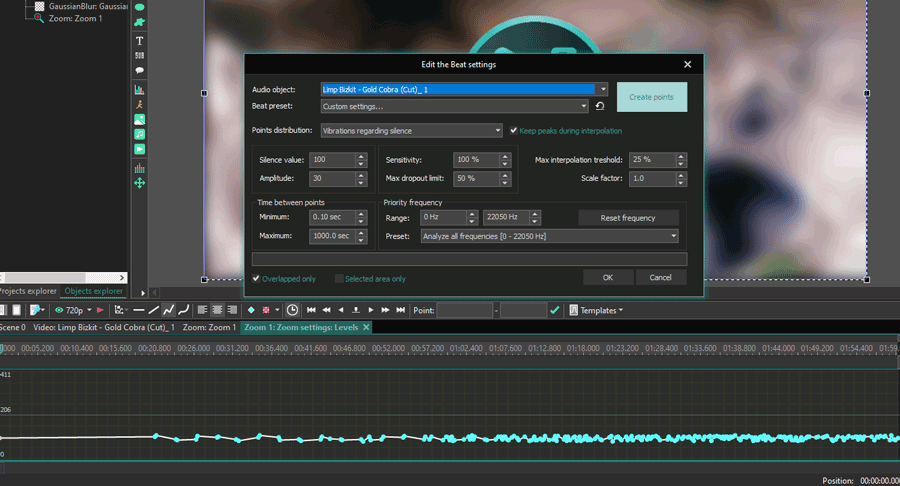Open Video: Limp Bizkit timeline tab
This screenshot has height=486, width=900.
pos(104,328)
